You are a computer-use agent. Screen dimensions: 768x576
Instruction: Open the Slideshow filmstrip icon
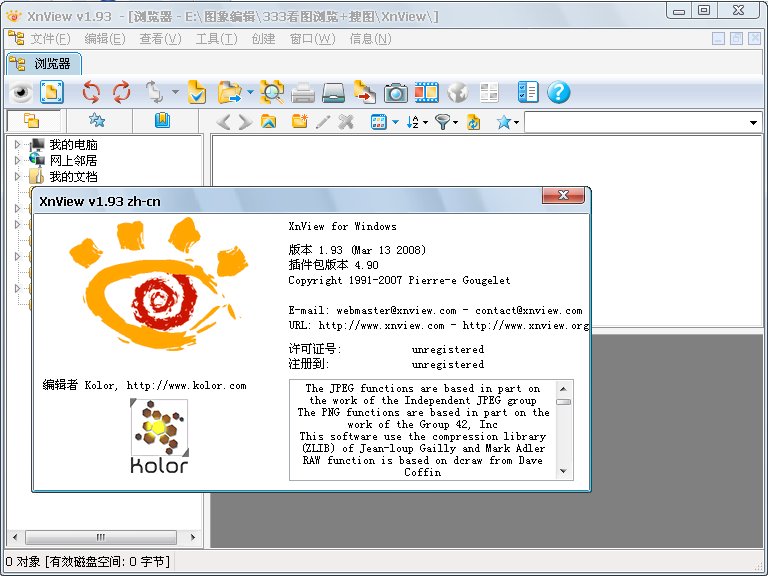(x=427, y=92)
